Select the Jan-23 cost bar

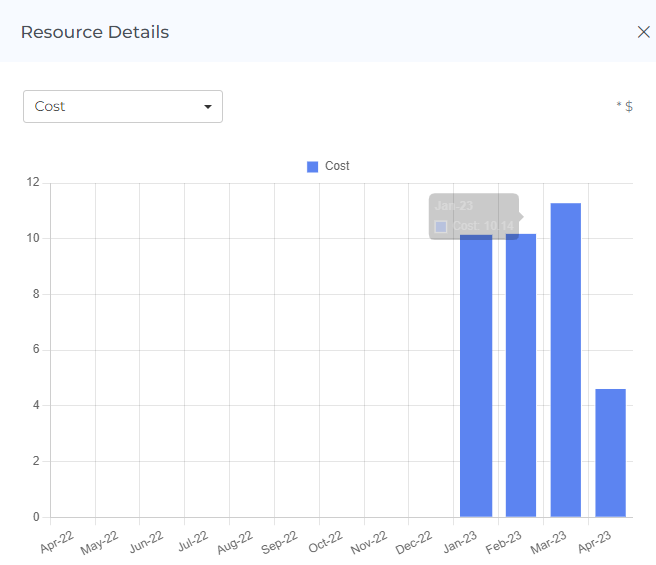475,380
